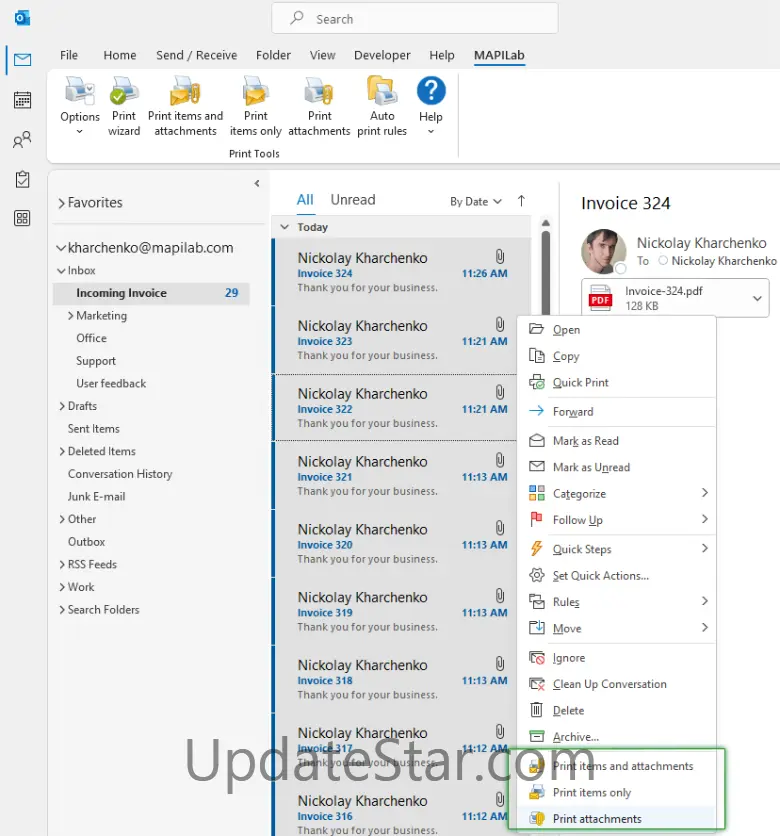Open the Calendar view in sidebar
780x836 pixels.
[x=22, y=99]
